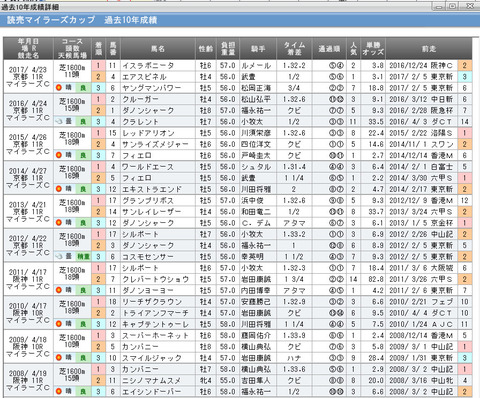480x398 pixels.
Task: Select horse name グランプリボス
Action: pos(148,200)
